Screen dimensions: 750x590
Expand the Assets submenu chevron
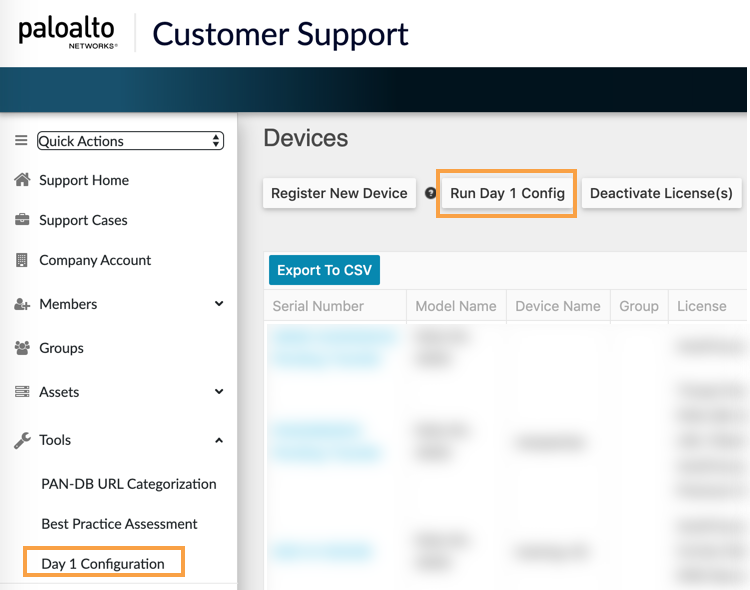(219, 392)
